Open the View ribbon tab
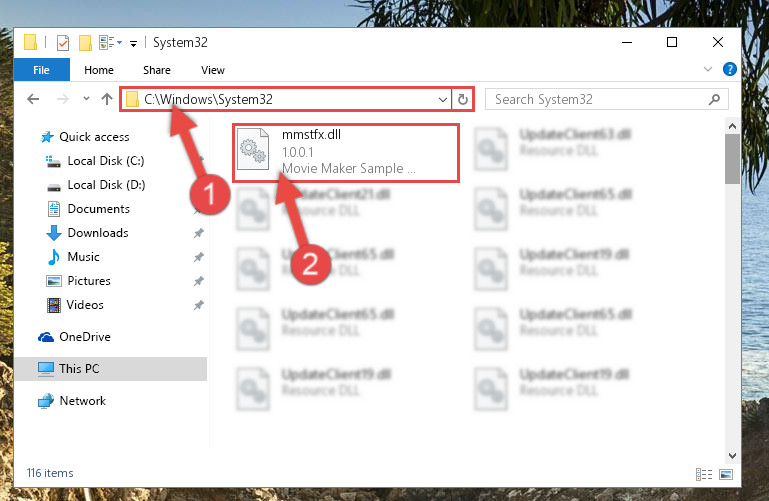The height and width of the screenshot is (501, 769). pyautogui.click(x=213, y=70)
